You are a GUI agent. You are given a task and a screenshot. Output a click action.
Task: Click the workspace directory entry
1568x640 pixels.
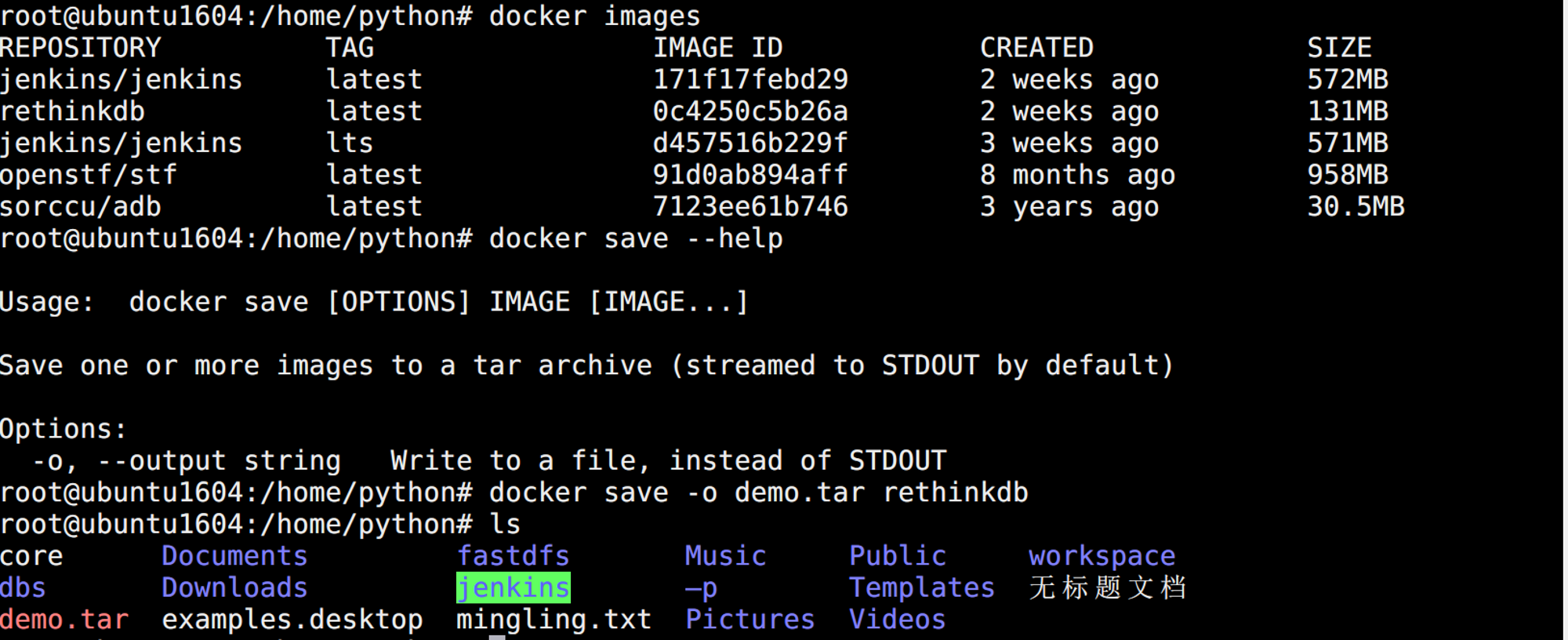(1102, 556)
